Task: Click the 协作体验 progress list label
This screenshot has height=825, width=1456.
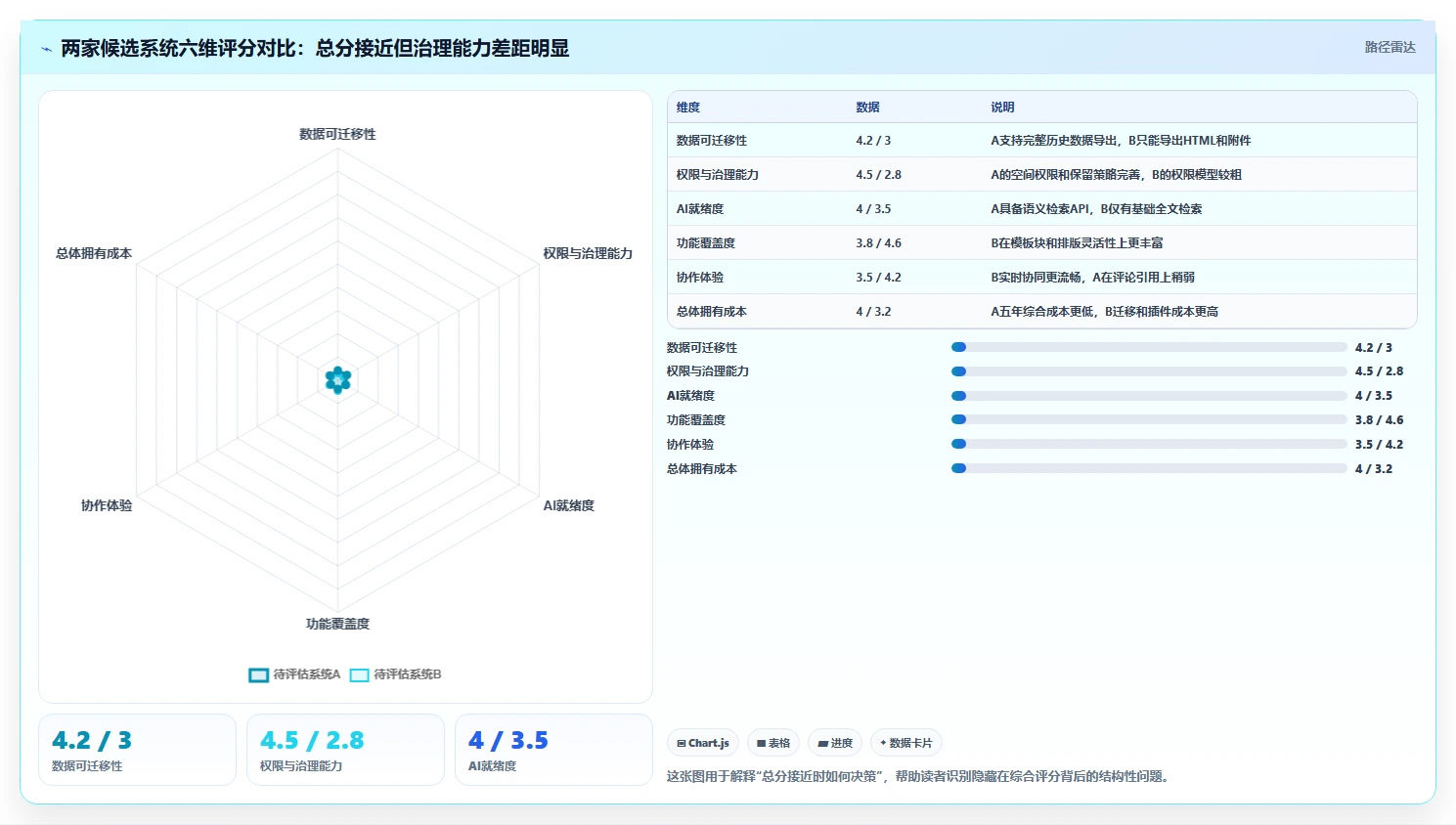Action: click(690, 445)
